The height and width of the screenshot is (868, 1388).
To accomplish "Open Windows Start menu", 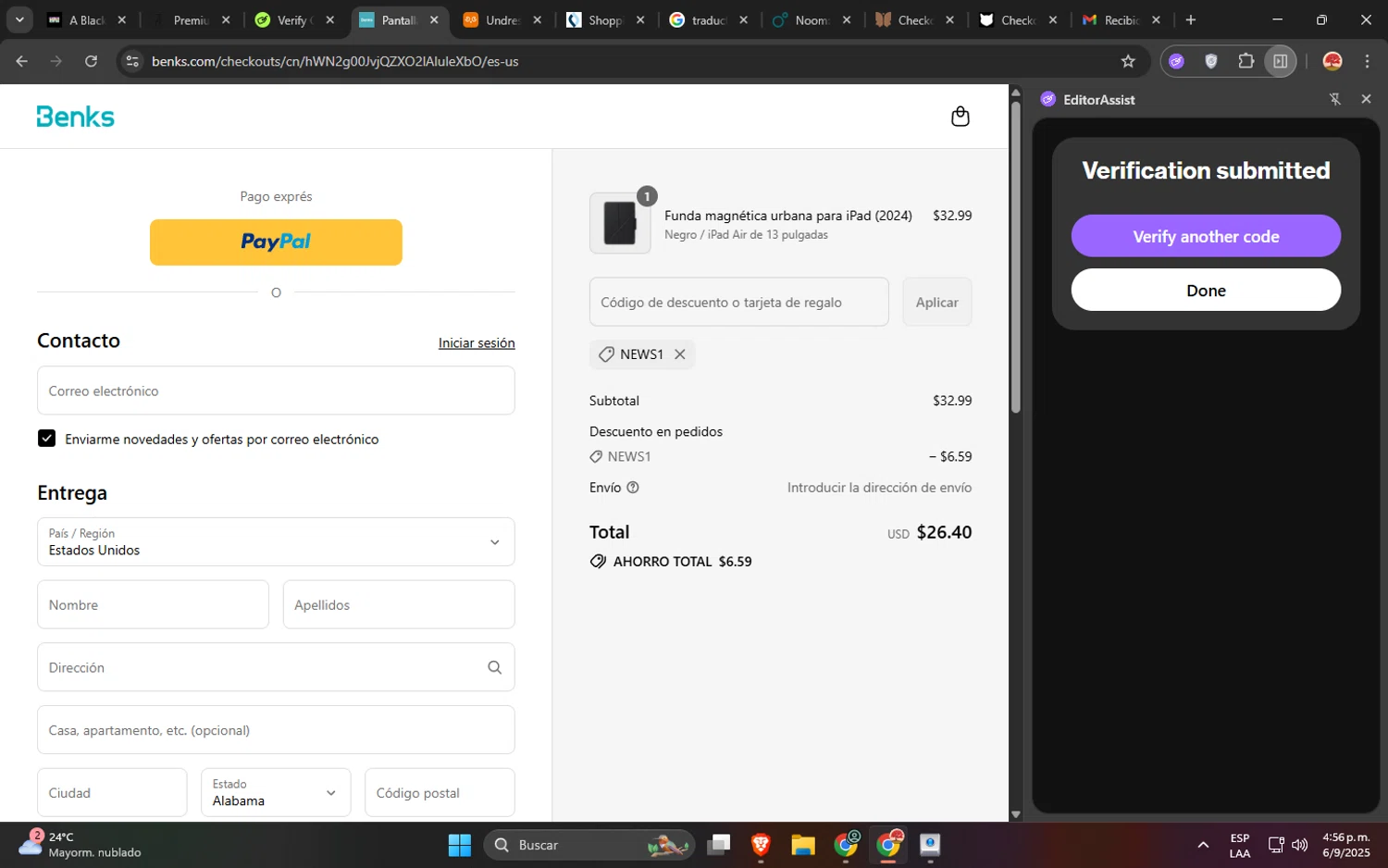I will [x=460, y=845].
